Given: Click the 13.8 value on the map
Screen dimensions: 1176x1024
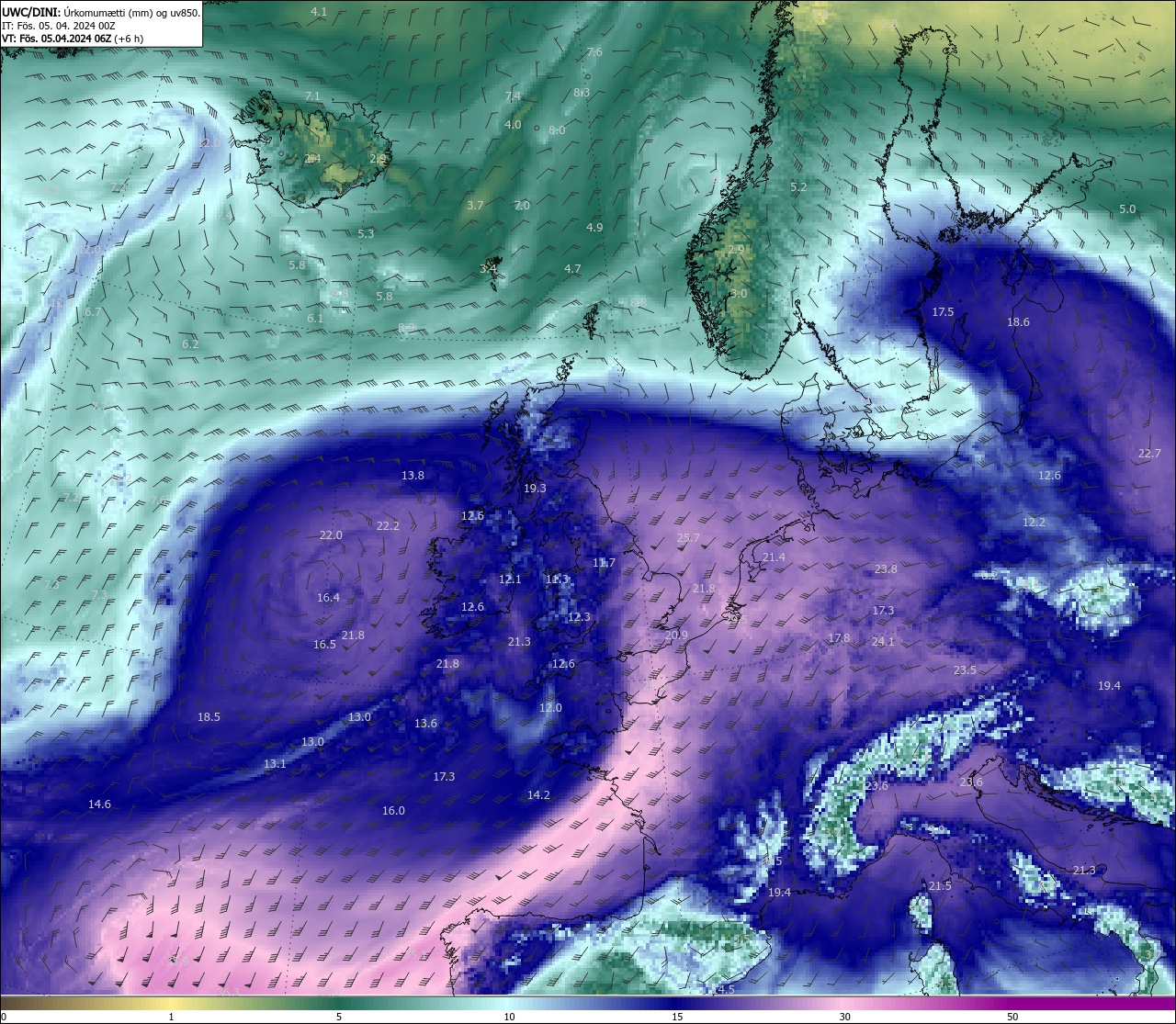Looking at the screenshot, I should 413,476.
